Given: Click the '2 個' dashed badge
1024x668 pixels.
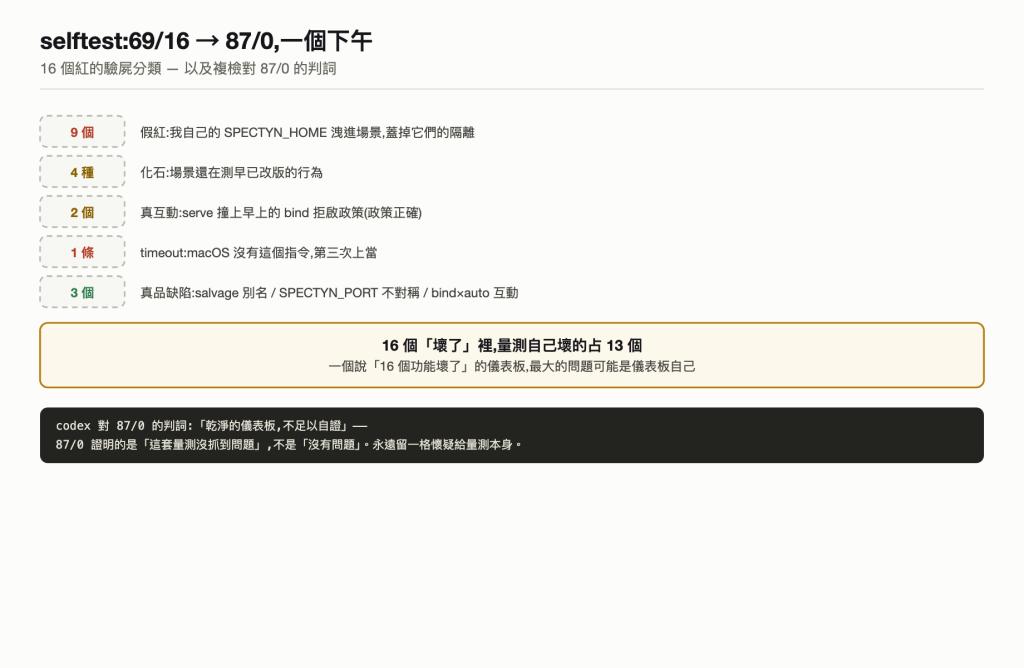Looking at the screenshot, I should (x=82, y=212).
